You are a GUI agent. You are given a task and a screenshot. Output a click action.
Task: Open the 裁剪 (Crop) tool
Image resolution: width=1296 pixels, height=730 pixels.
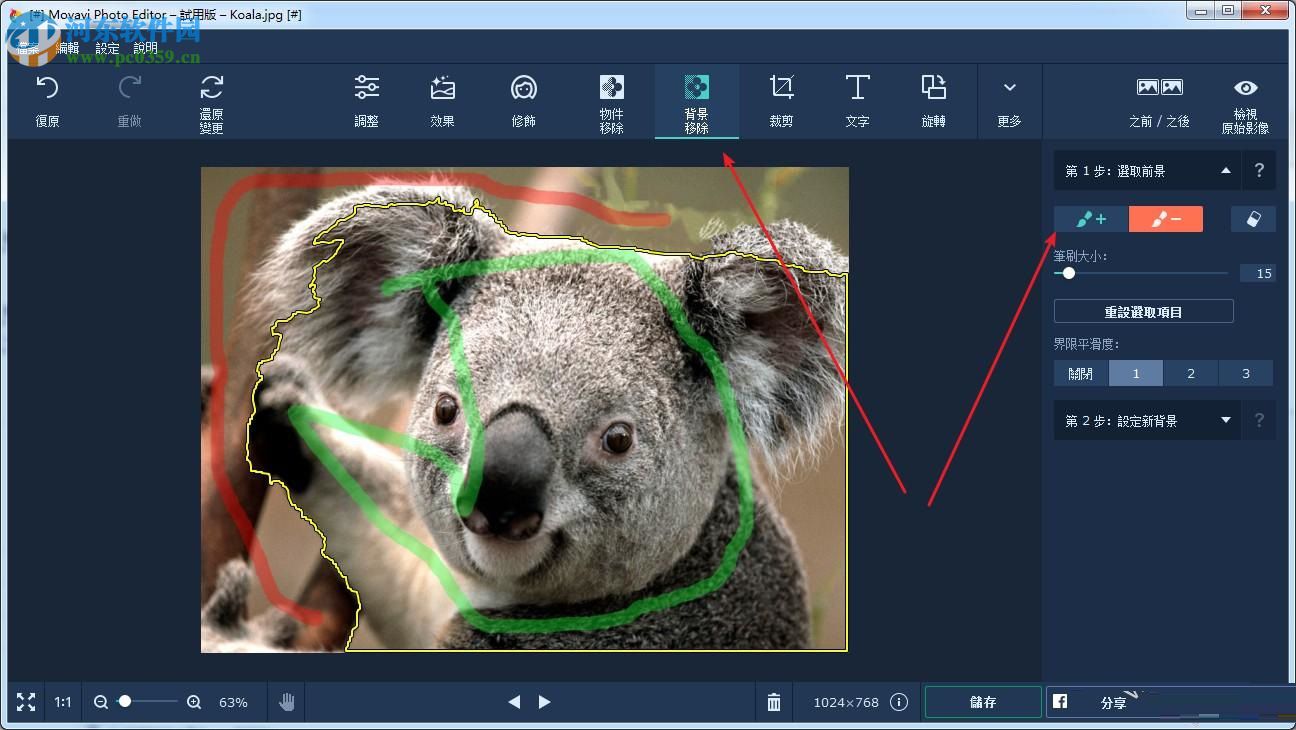tap(781, 101)
